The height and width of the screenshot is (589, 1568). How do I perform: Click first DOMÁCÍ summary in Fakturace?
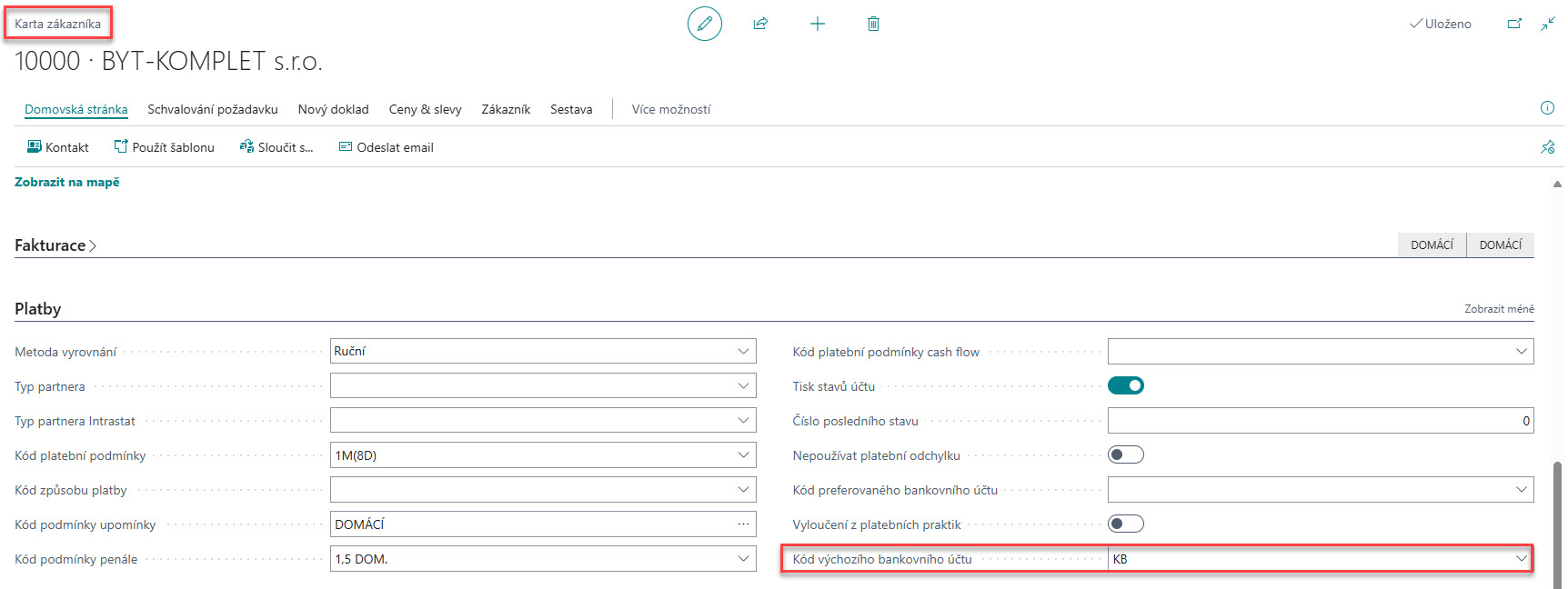pos(1432,245)
